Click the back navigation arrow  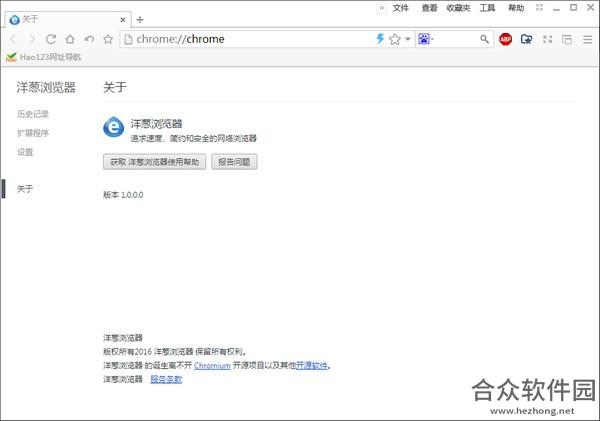pyautogui.click(x=13, y=39)
